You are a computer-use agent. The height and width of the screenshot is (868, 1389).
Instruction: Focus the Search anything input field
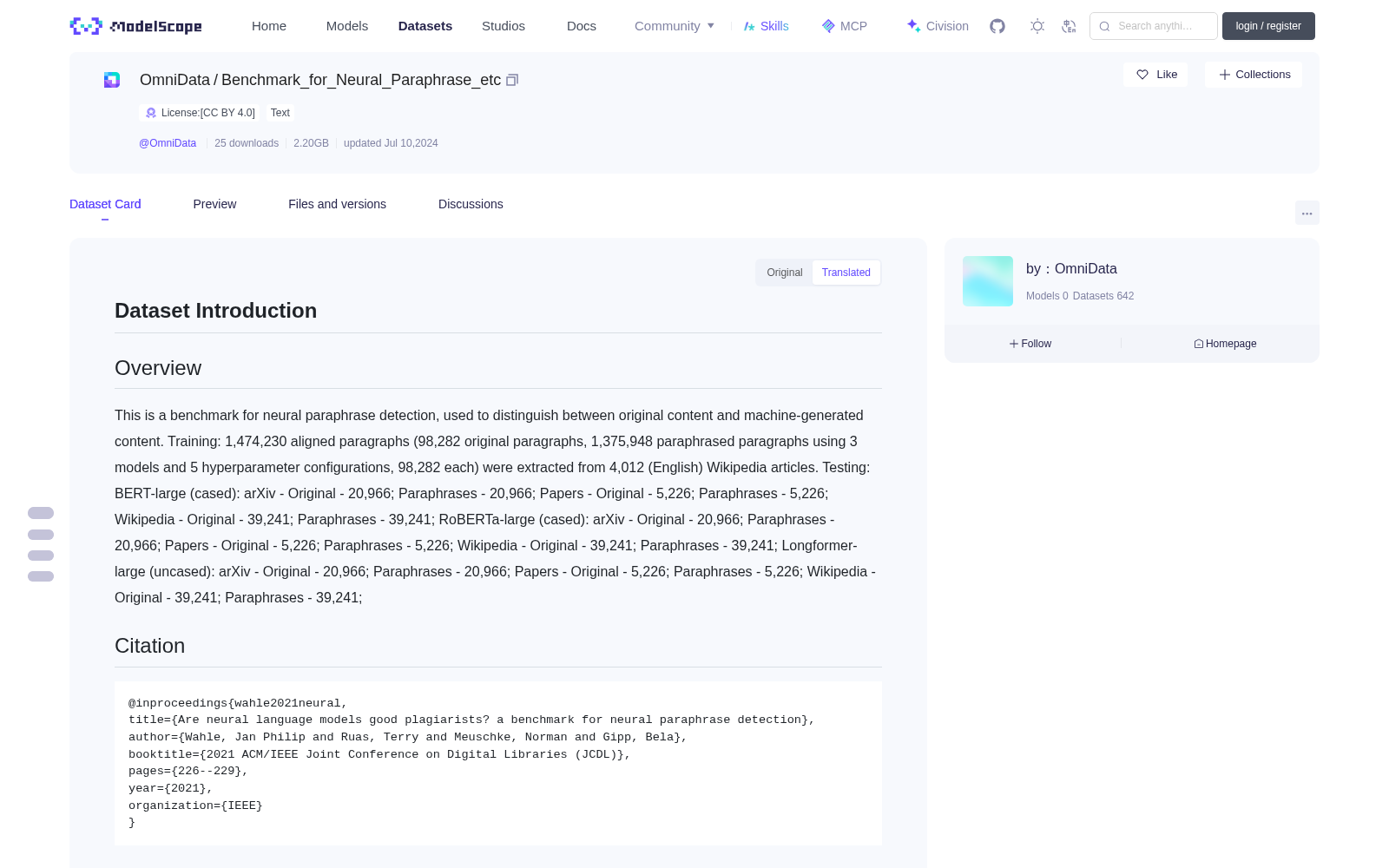1154,26
